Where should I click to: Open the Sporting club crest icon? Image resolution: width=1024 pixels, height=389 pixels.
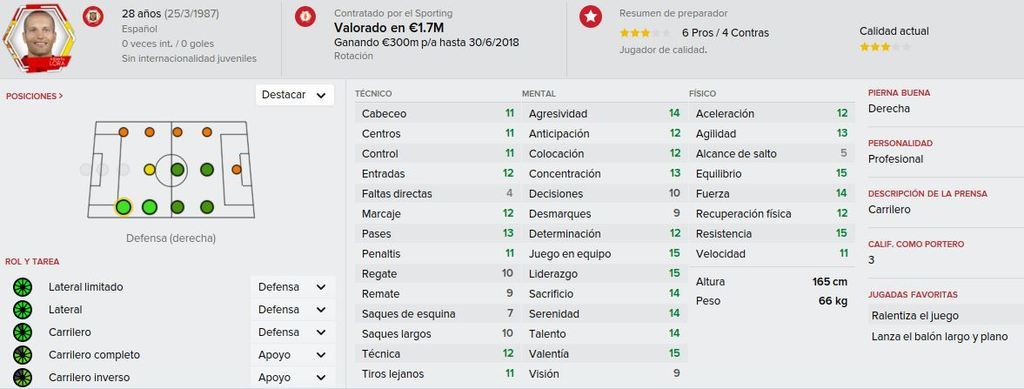305,16
